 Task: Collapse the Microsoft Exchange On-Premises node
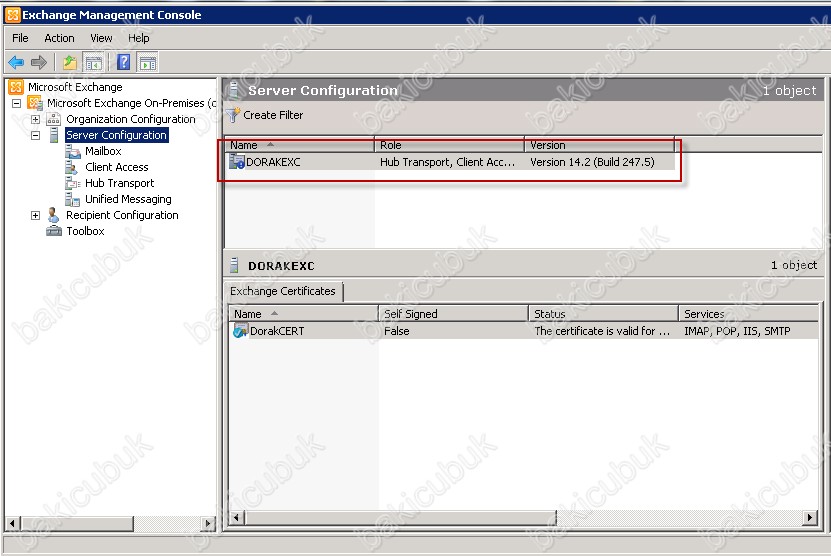(x=16, y=103)
